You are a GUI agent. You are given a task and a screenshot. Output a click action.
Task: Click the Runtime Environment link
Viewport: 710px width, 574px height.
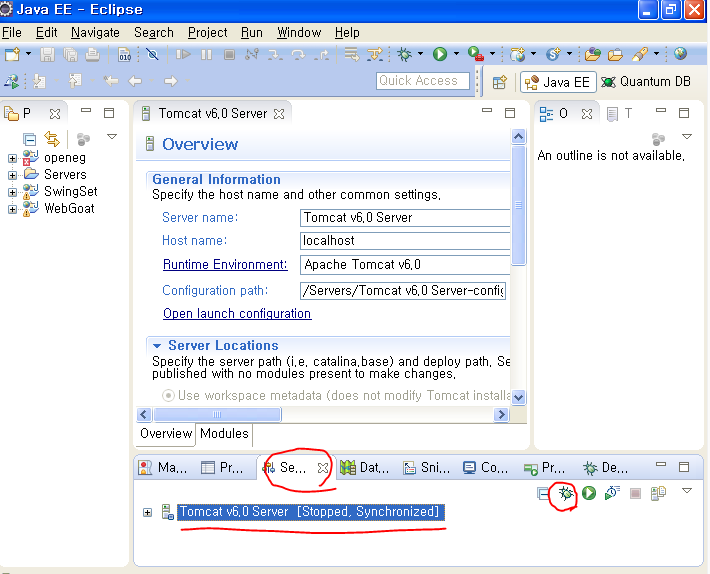(x=225, y=264)
